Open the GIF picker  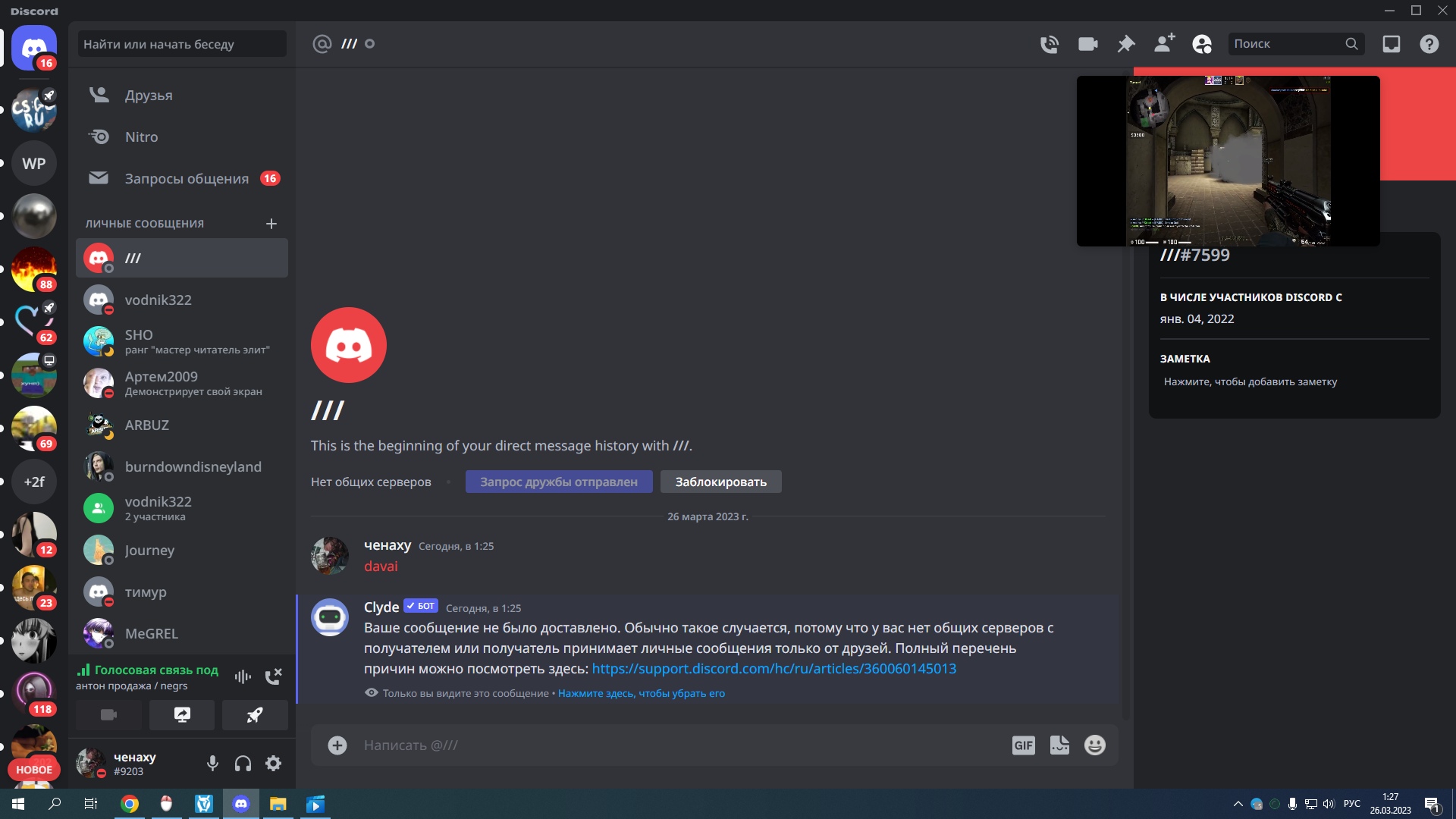(x=1023, y=745)
